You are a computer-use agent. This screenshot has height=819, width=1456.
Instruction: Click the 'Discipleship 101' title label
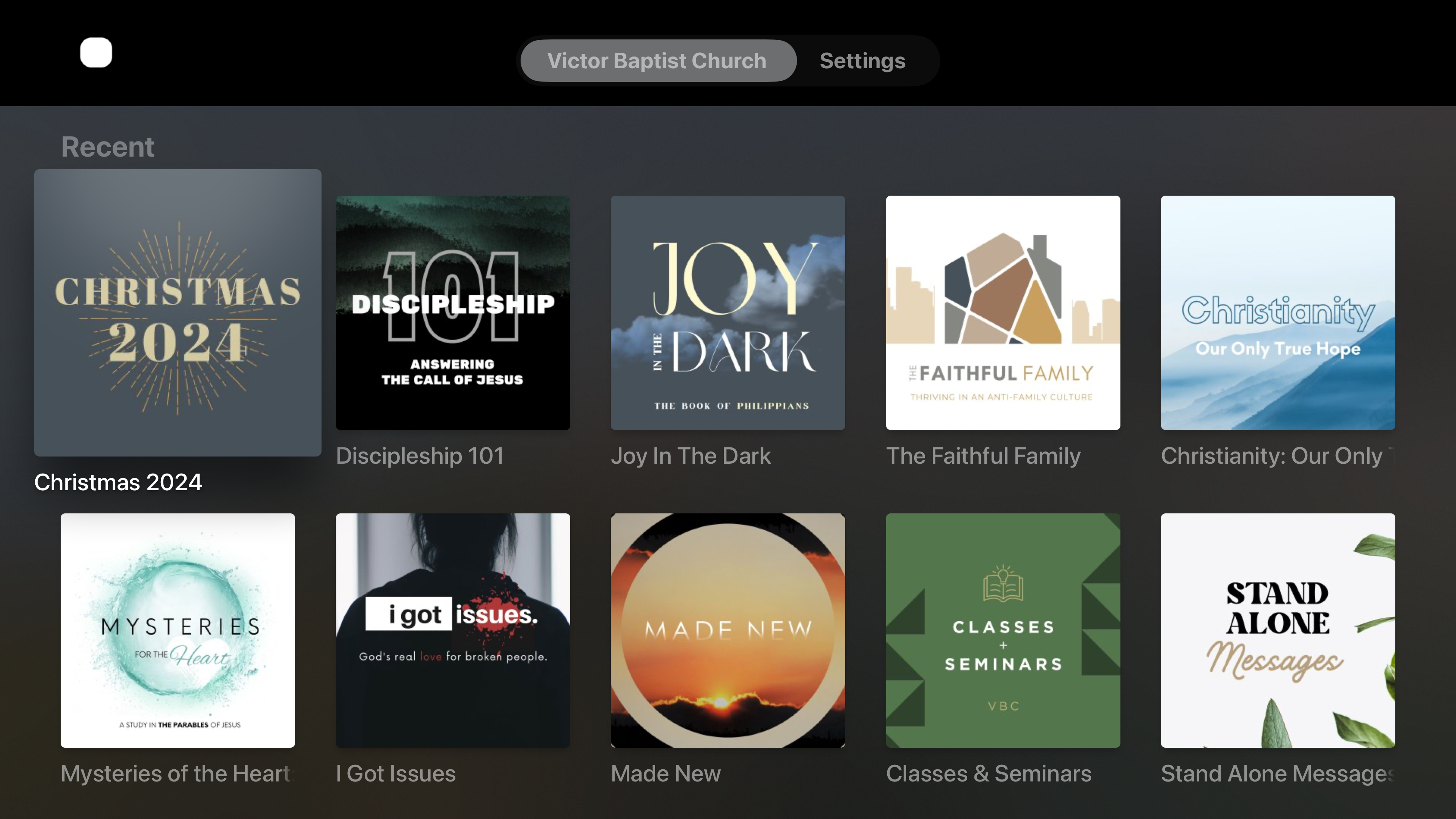[x=420, y=455]
